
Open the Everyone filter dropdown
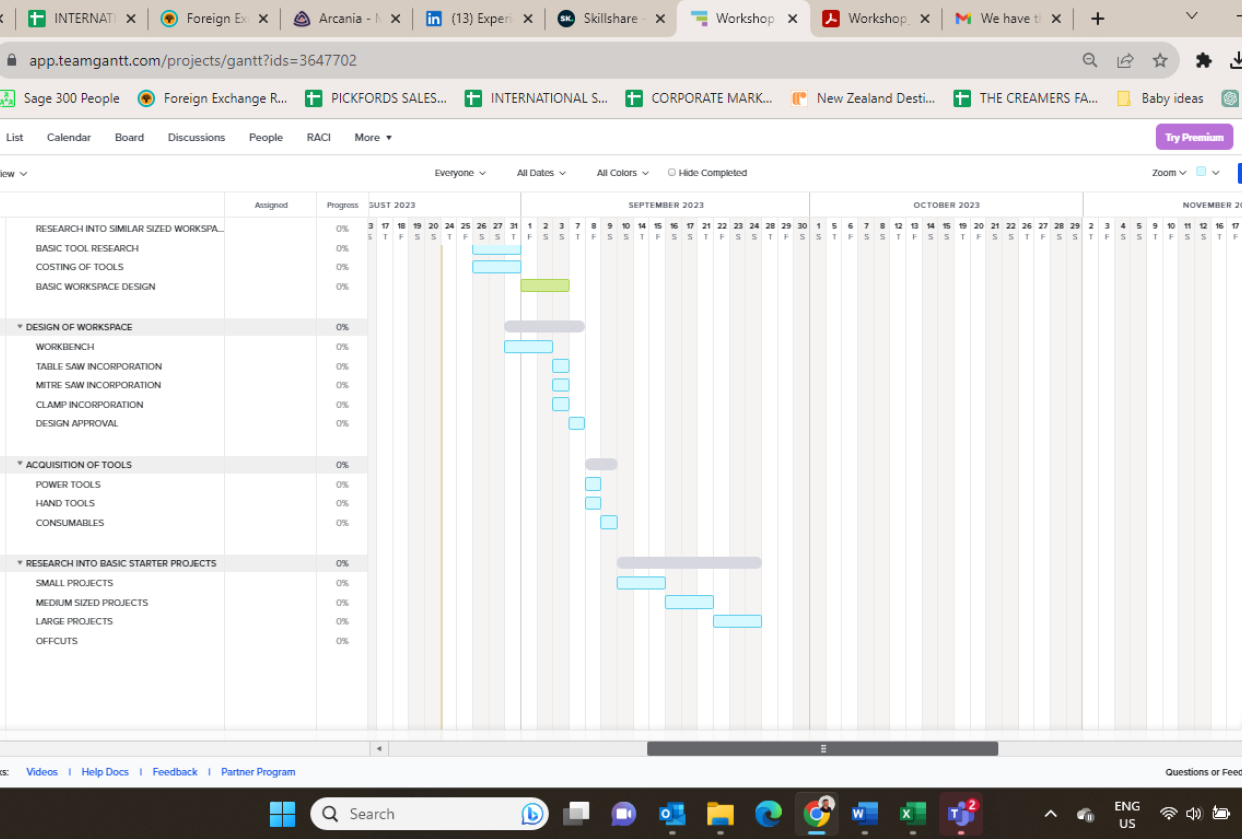point(460,173)
